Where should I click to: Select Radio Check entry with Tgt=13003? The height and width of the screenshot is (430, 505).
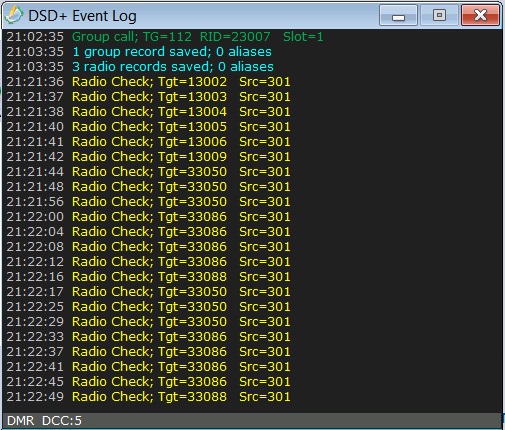pyautogui.click(x=148, y=97)
